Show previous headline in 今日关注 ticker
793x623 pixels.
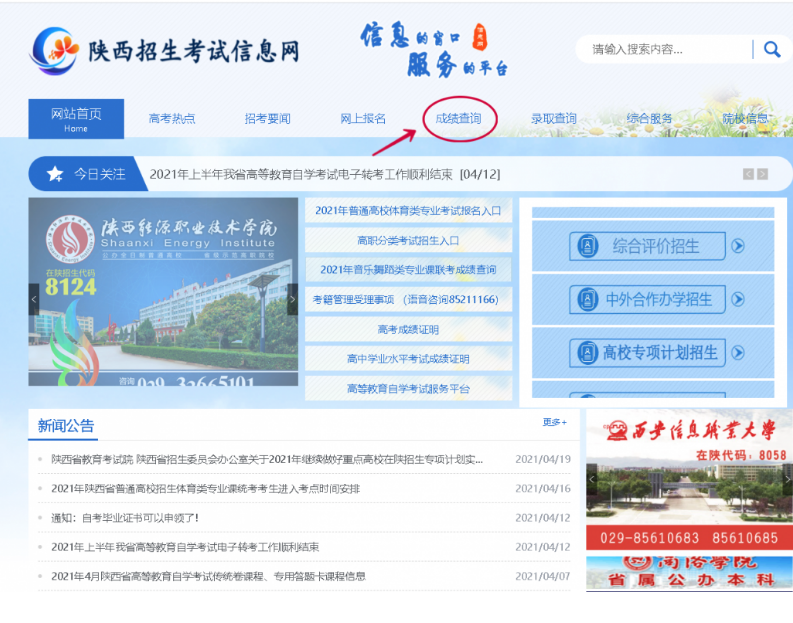[x=748, y=174]
